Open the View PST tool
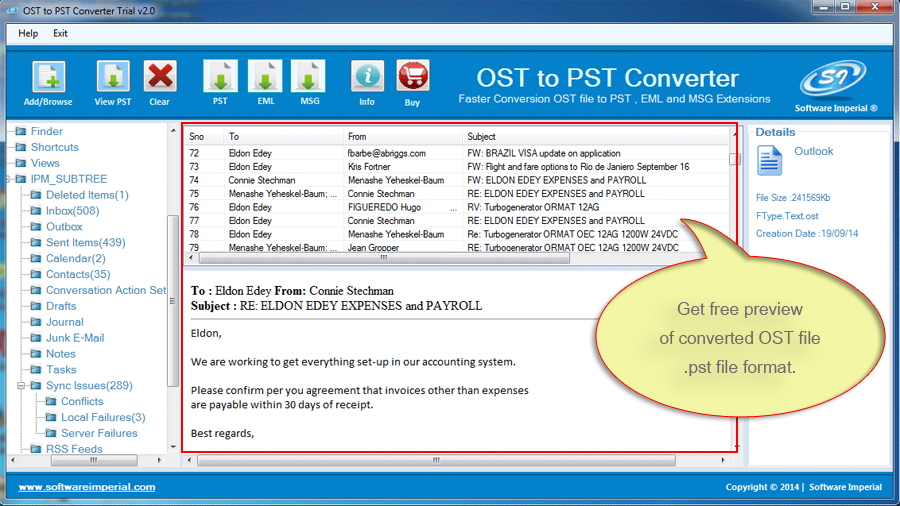Viewport: 900px width, 506px height. click(x=112, y=76)
